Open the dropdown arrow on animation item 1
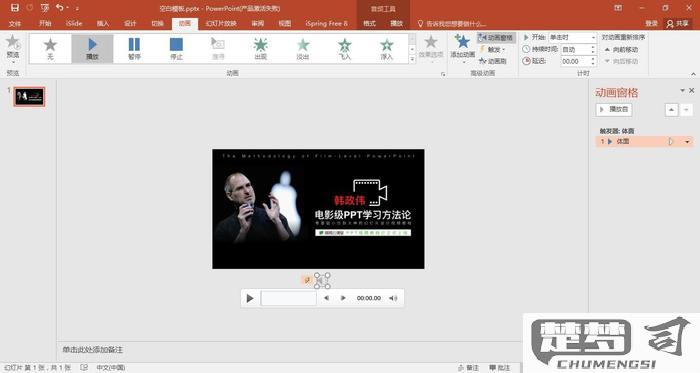The image size is (700, 373). point(687,142)
